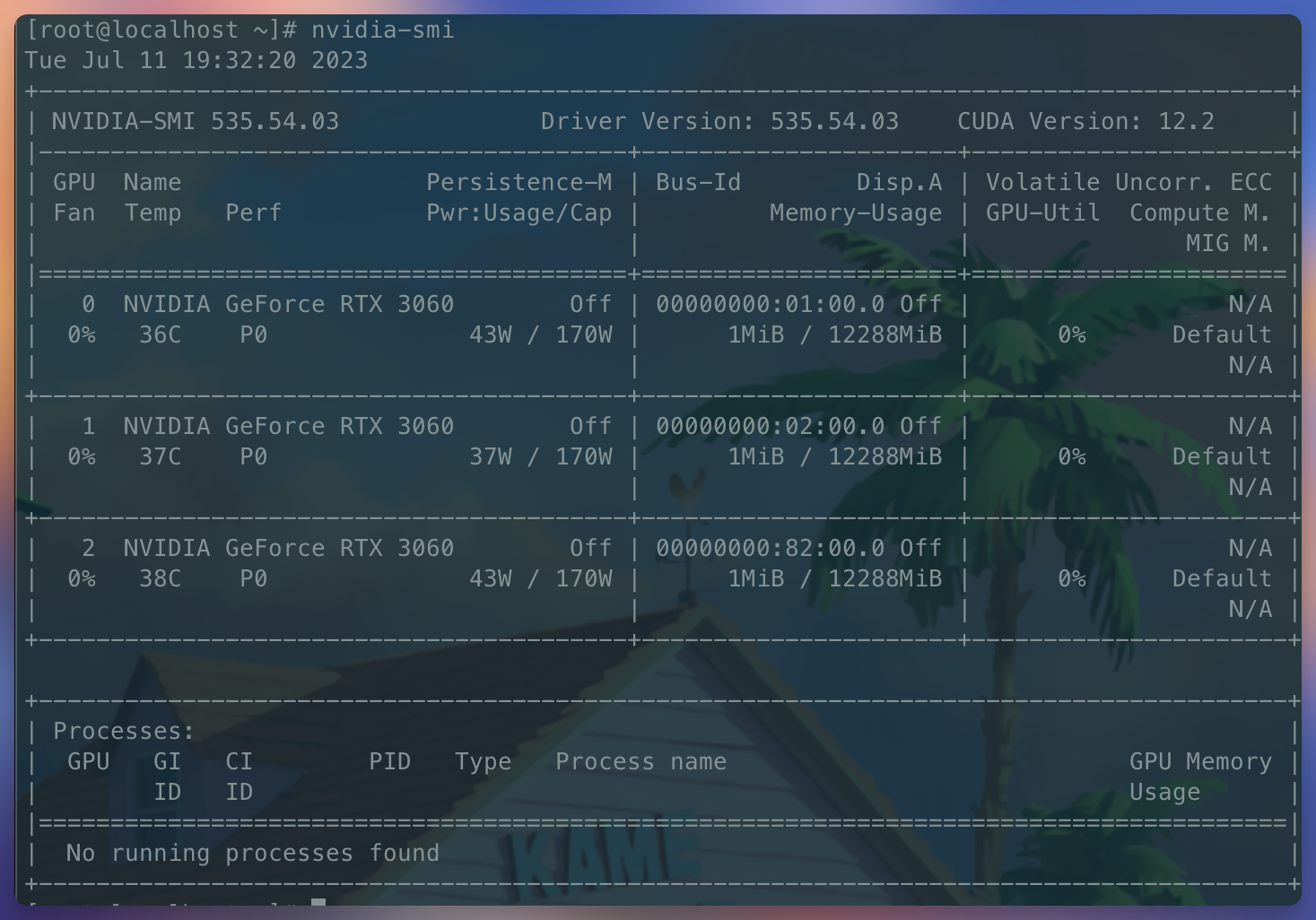The image size is (1316, 920).
Task: Click GPU 0 name 'NVIDIA GeForce RTX 3060'
Action: pyautogui.click(x=289, y=304)
